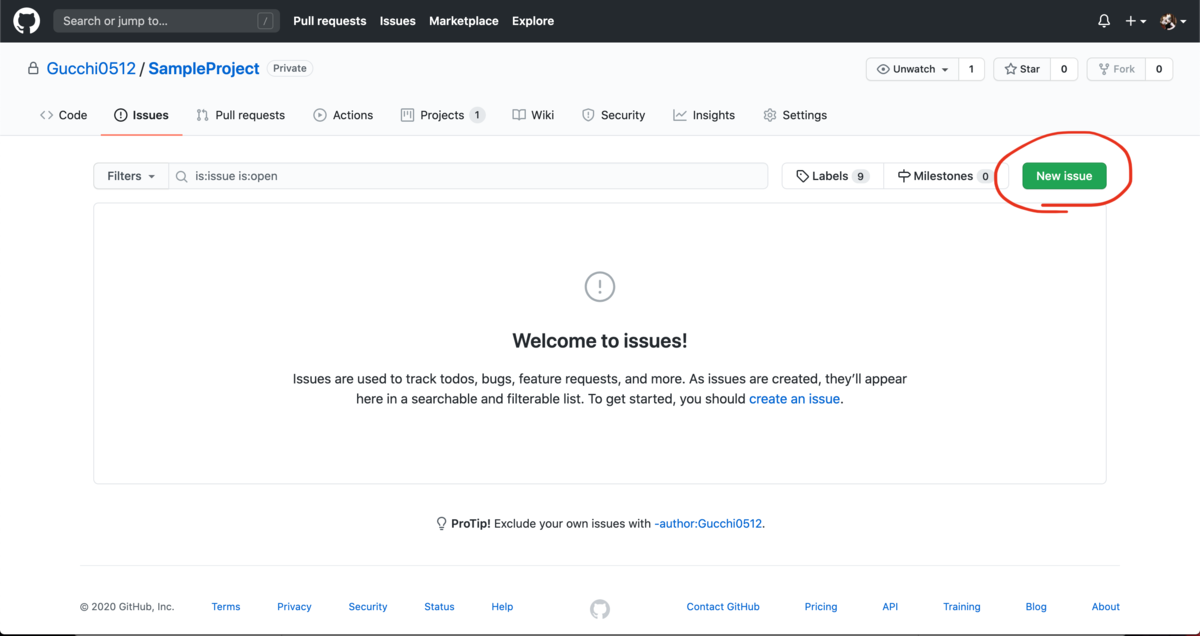Screen dimensions: 1200x636
Task: Follow the create an issue link
Action: point(794,398)
